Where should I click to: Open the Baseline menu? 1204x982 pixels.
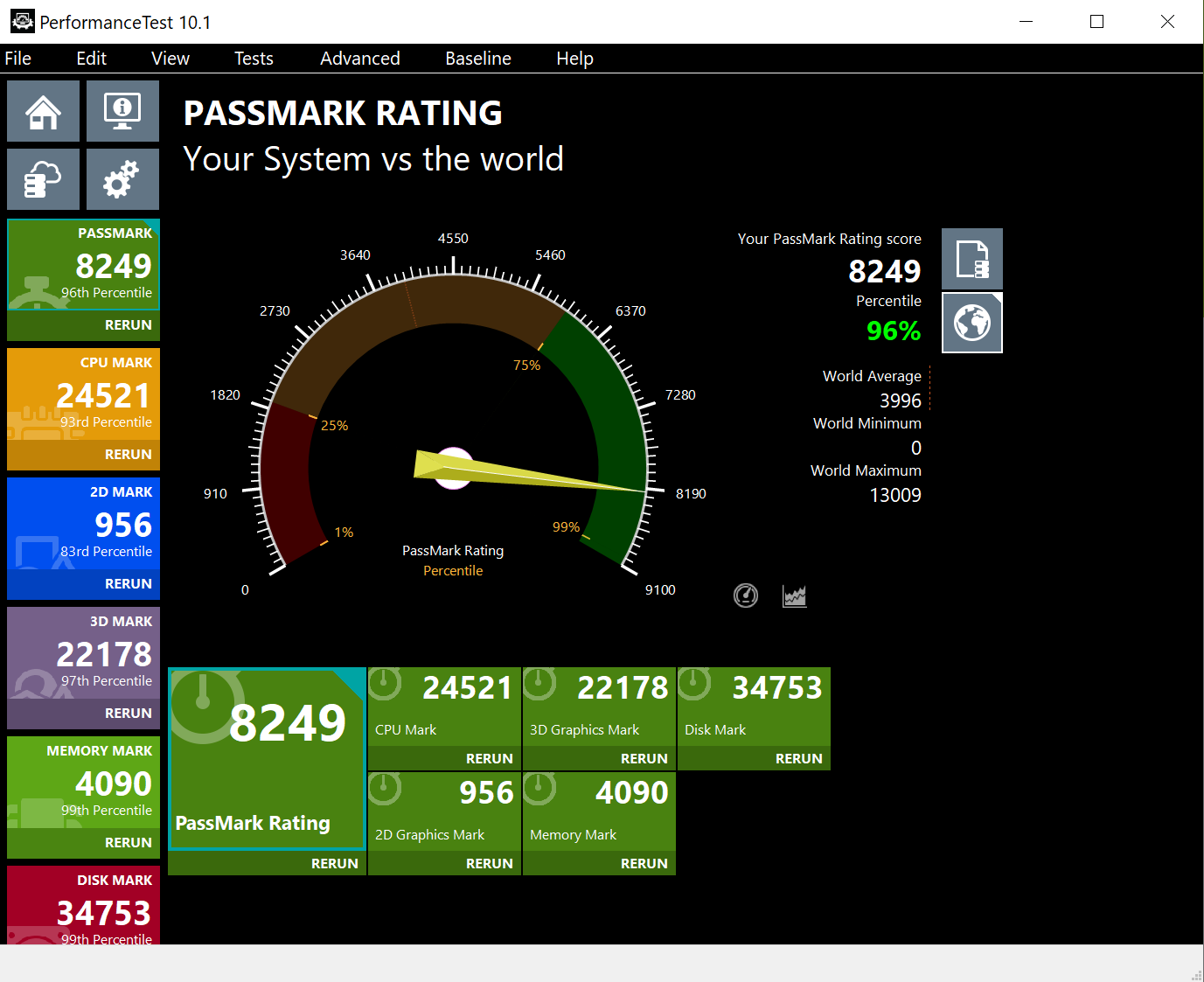tap(478, 59)
